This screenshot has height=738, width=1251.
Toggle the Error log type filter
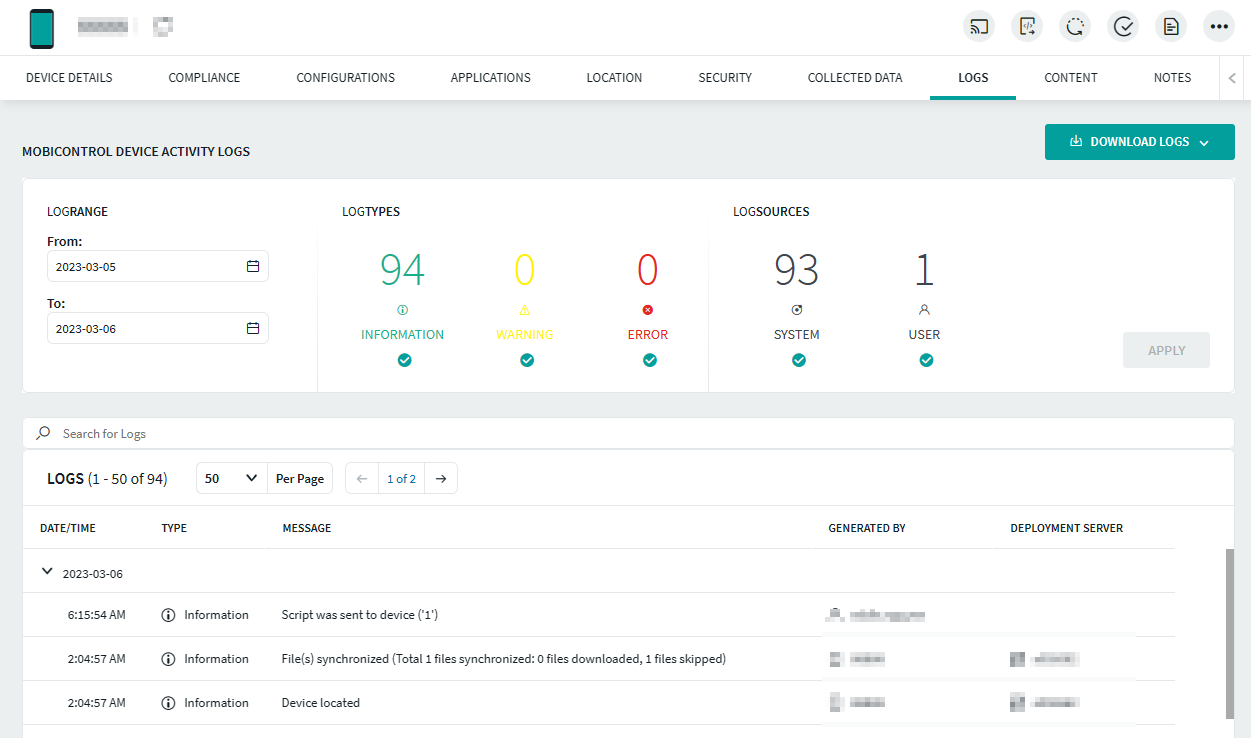click(649, 360)
